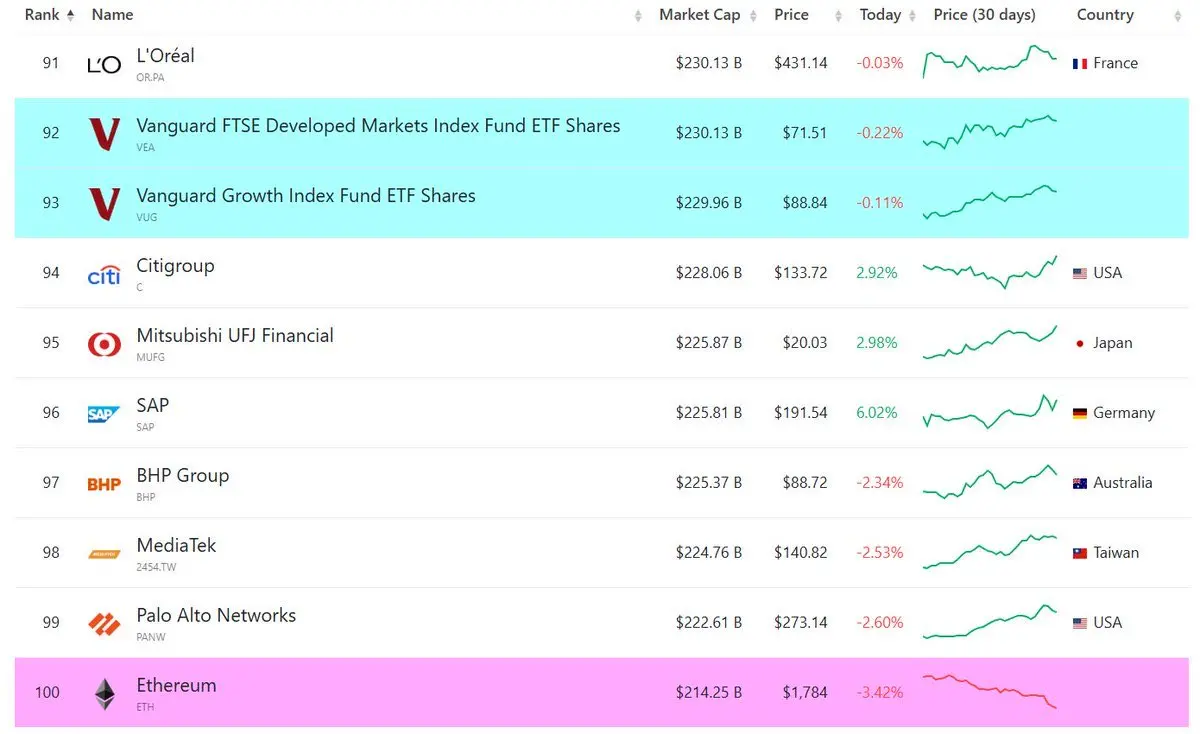The image size is (1200, 734).
Task: Click the MediaTek logo icon
Action: pyautogui.click(x=104, y=554)
